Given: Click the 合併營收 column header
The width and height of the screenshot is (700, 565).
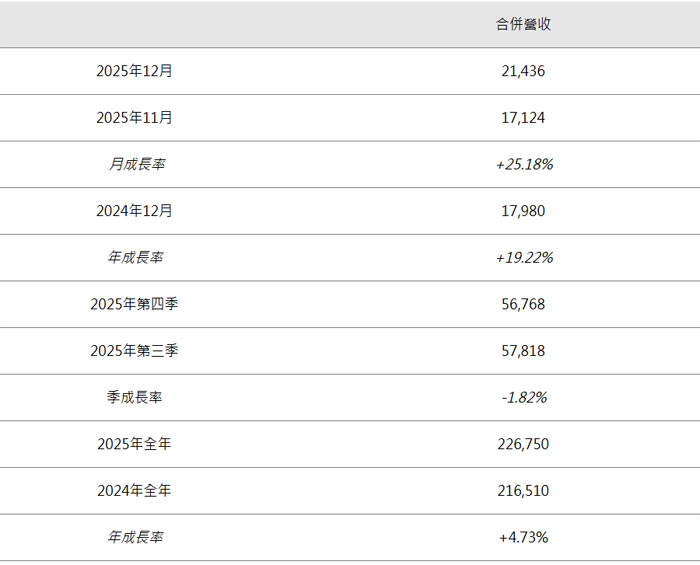Looking at the screenshot, I should tap(523, 24).
